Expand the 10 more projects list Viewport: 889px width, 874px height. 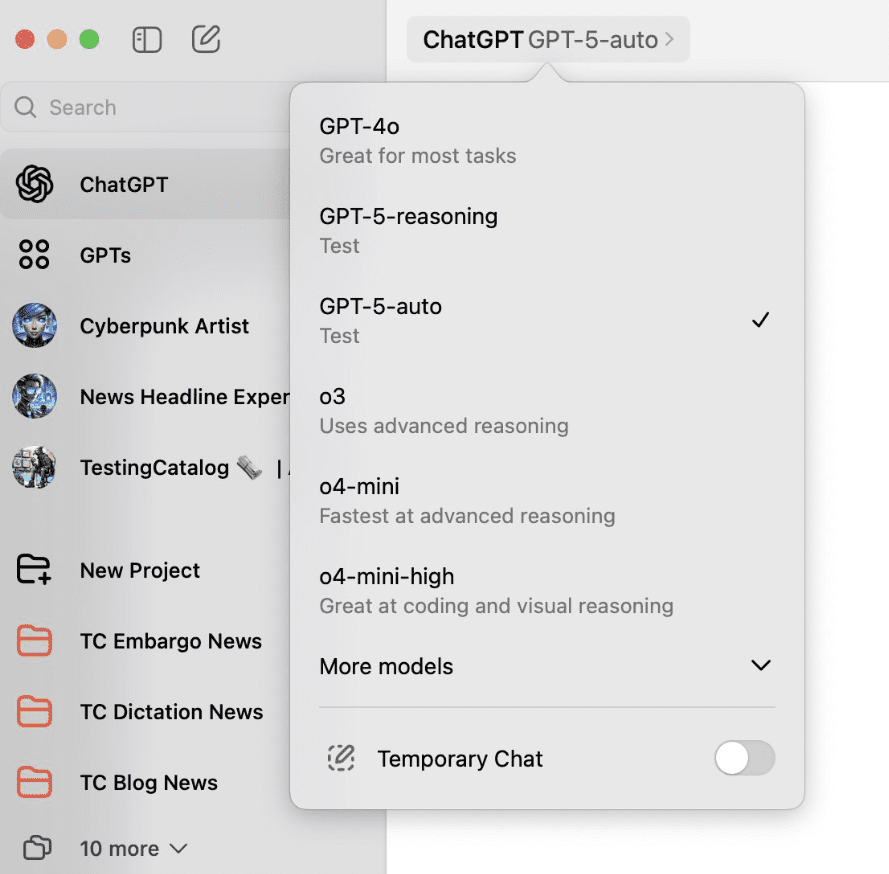pyautogui.click(x=134, y=848)
